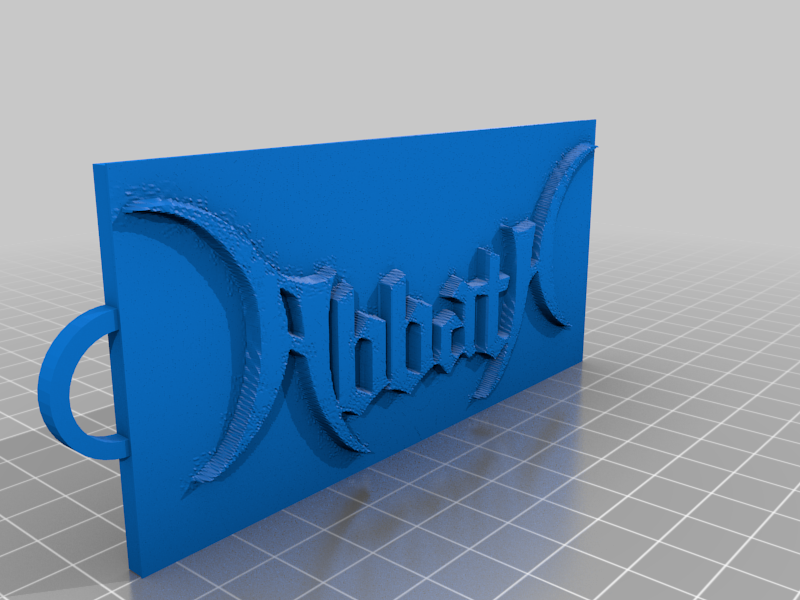
Task: Click the top-right corner of the blue plate
Action: point(594,121)
